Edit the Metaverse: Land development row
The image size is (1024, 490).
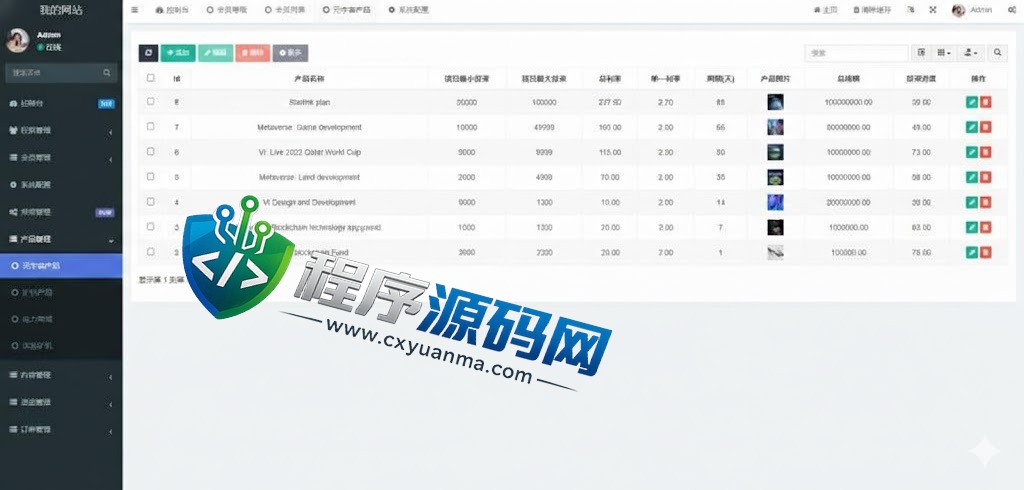coord(972,177)
